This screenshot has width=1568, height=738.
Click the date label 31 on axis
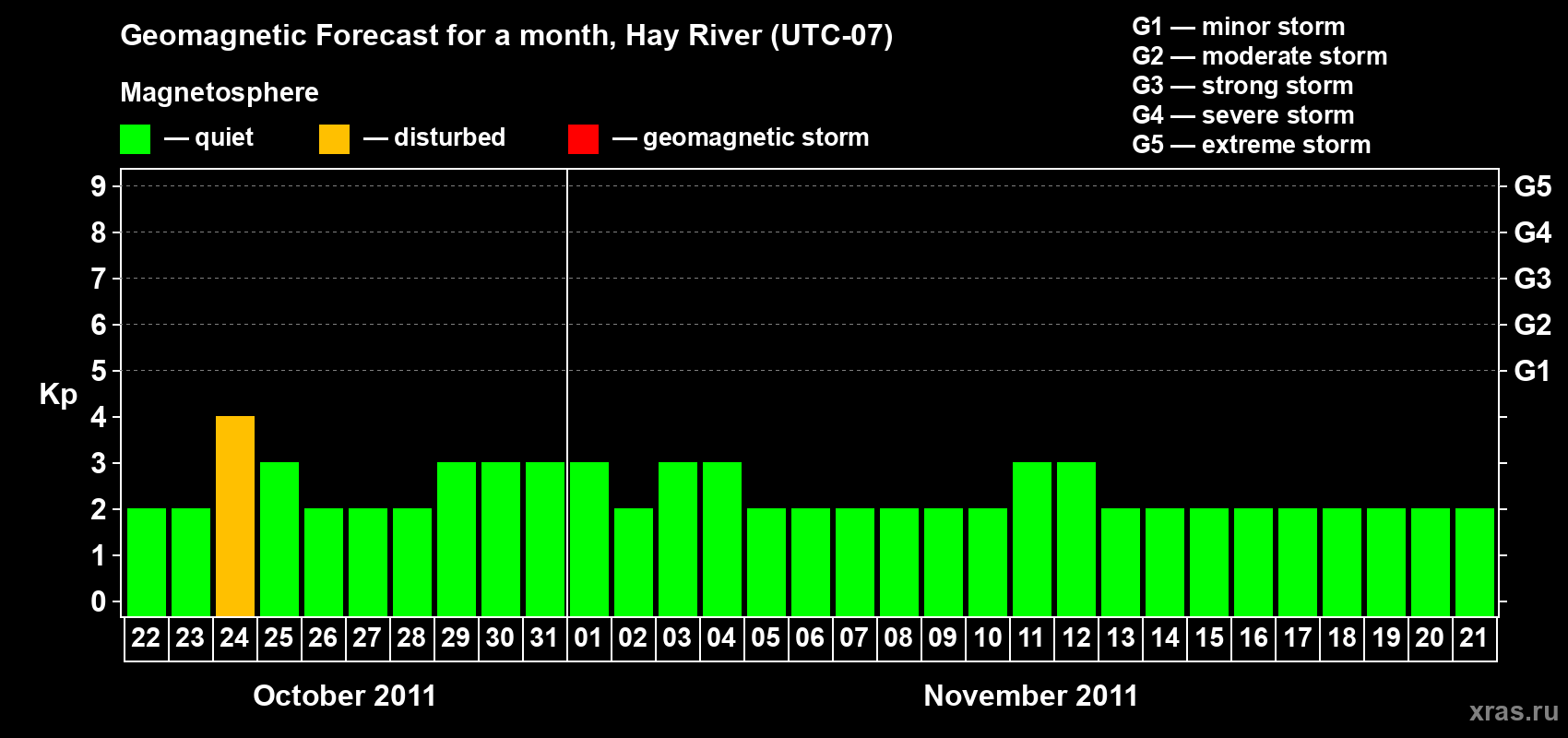[544, 637]
